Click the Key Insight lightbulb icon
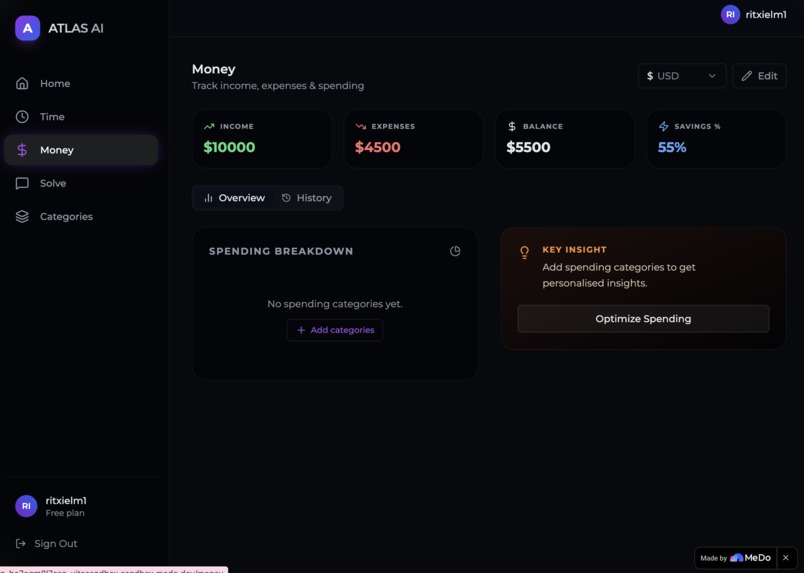 coord(524,252)
